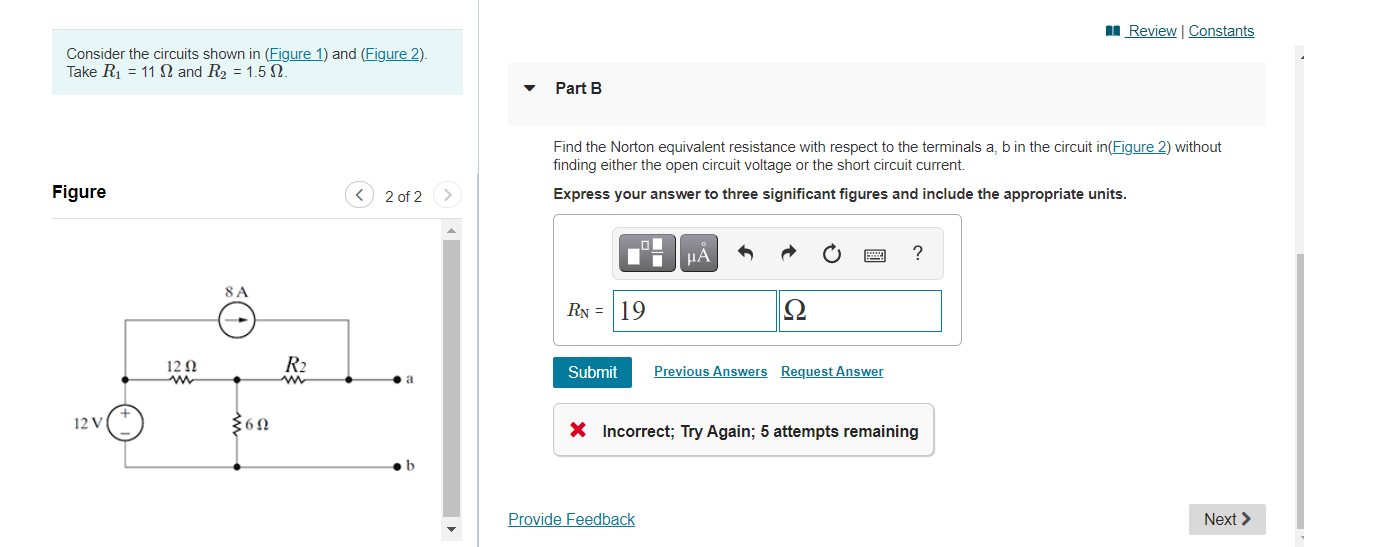Open the µÅ units symbols tool
The height and width of the screenshot is (547, 1399).
(699, 254)
